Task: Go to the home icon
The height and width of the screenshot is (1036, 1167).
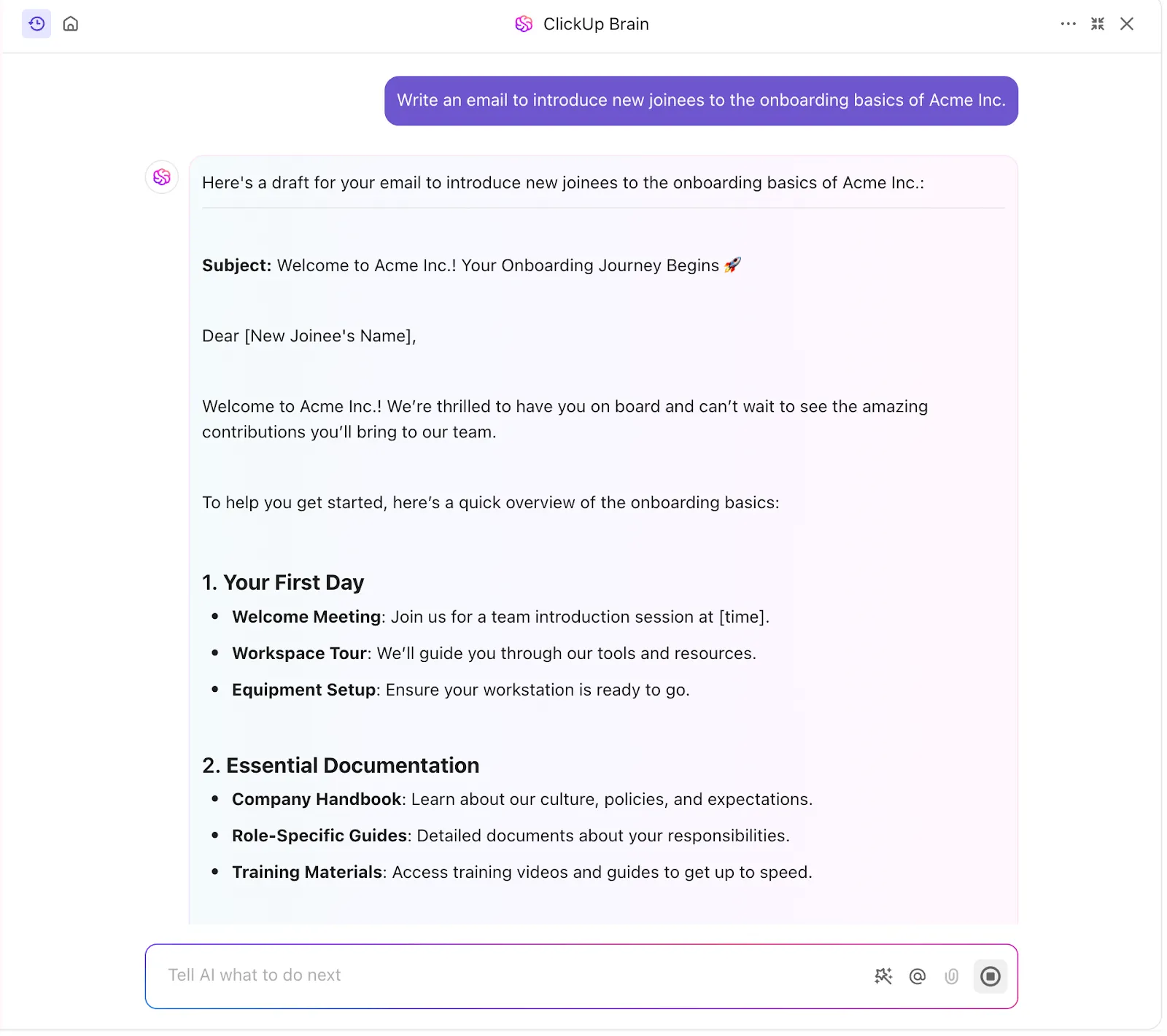Action: click(x=71, y=24)
